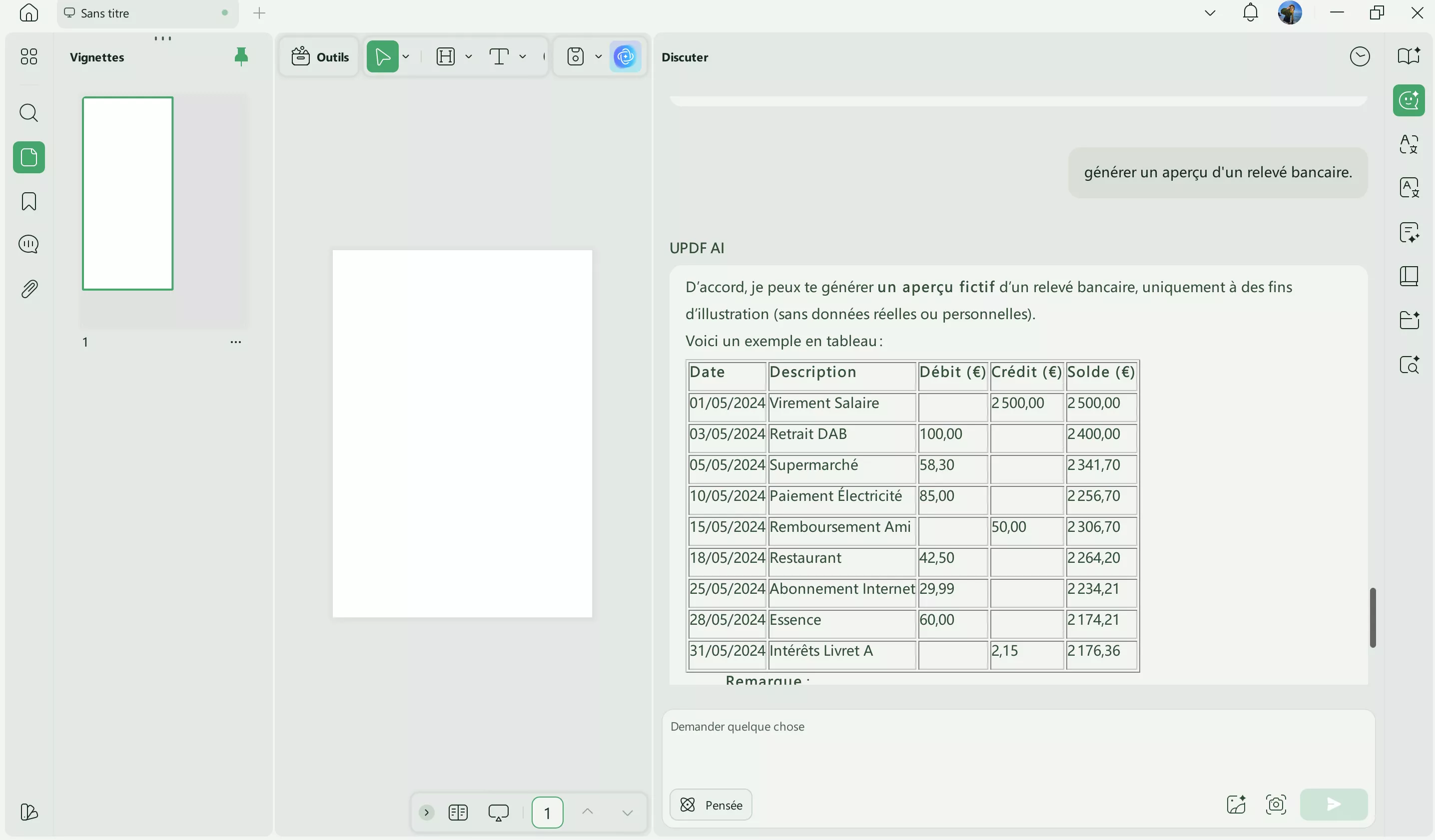
Task: Open the Outils tools menu
Action: coord(319,57)
